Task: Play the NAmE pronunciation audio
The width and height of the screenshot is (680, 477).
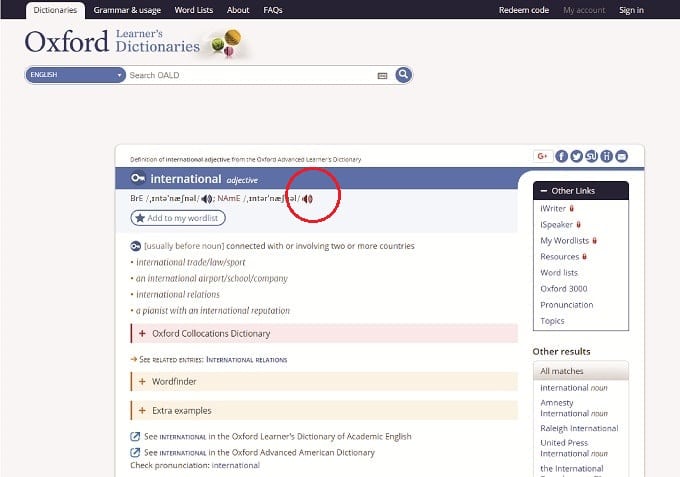Action: point(307,199)
